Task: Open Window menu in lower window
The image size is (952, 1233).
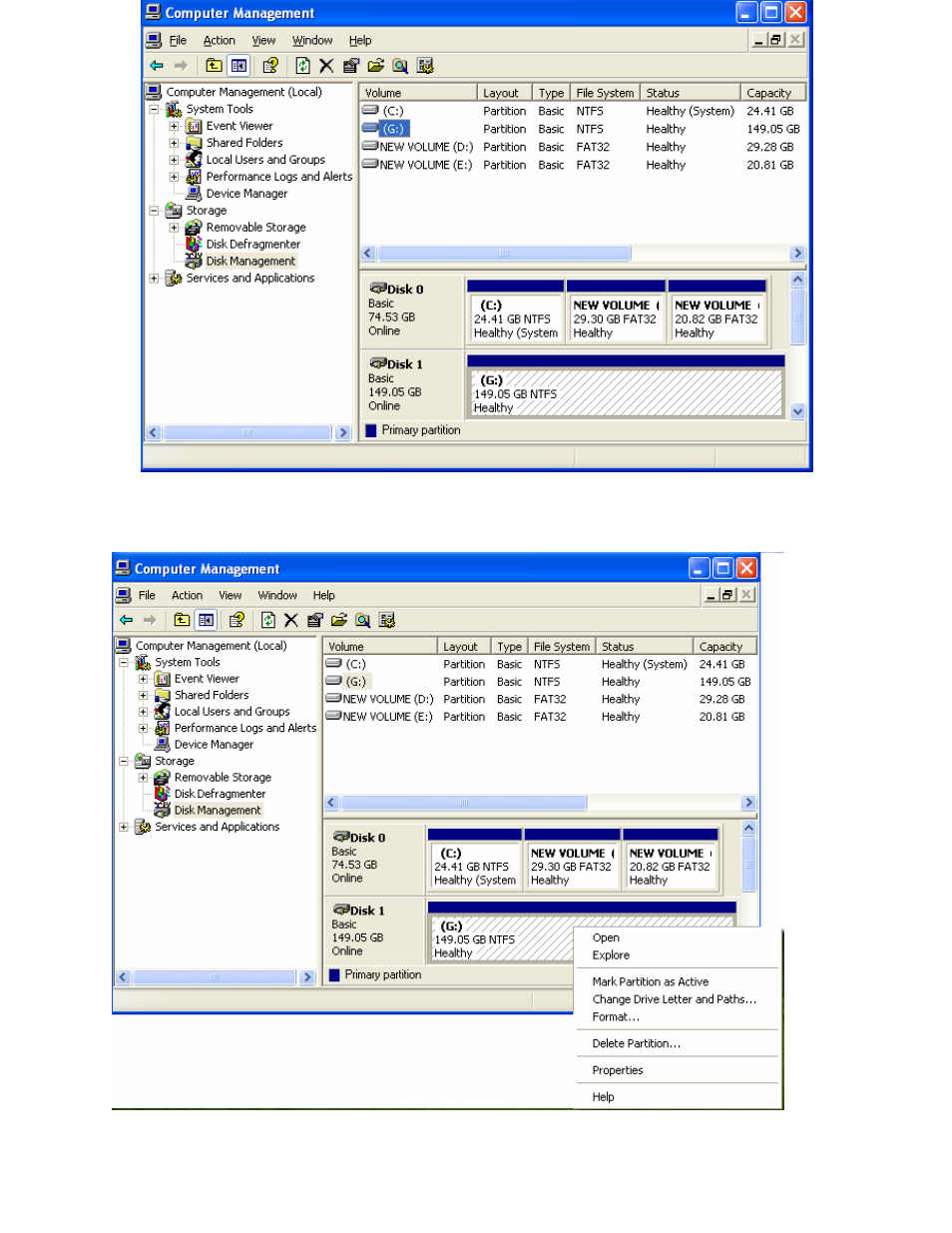Action: [277, 595]
